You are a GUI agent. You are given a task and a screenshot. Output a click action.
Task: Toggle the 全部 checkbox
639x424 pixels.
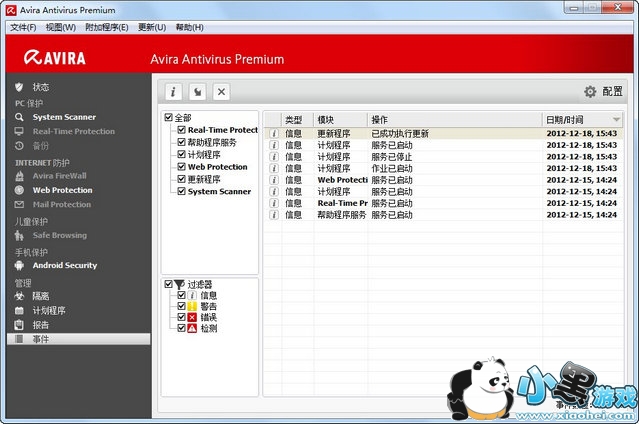(x=168, y=117)
